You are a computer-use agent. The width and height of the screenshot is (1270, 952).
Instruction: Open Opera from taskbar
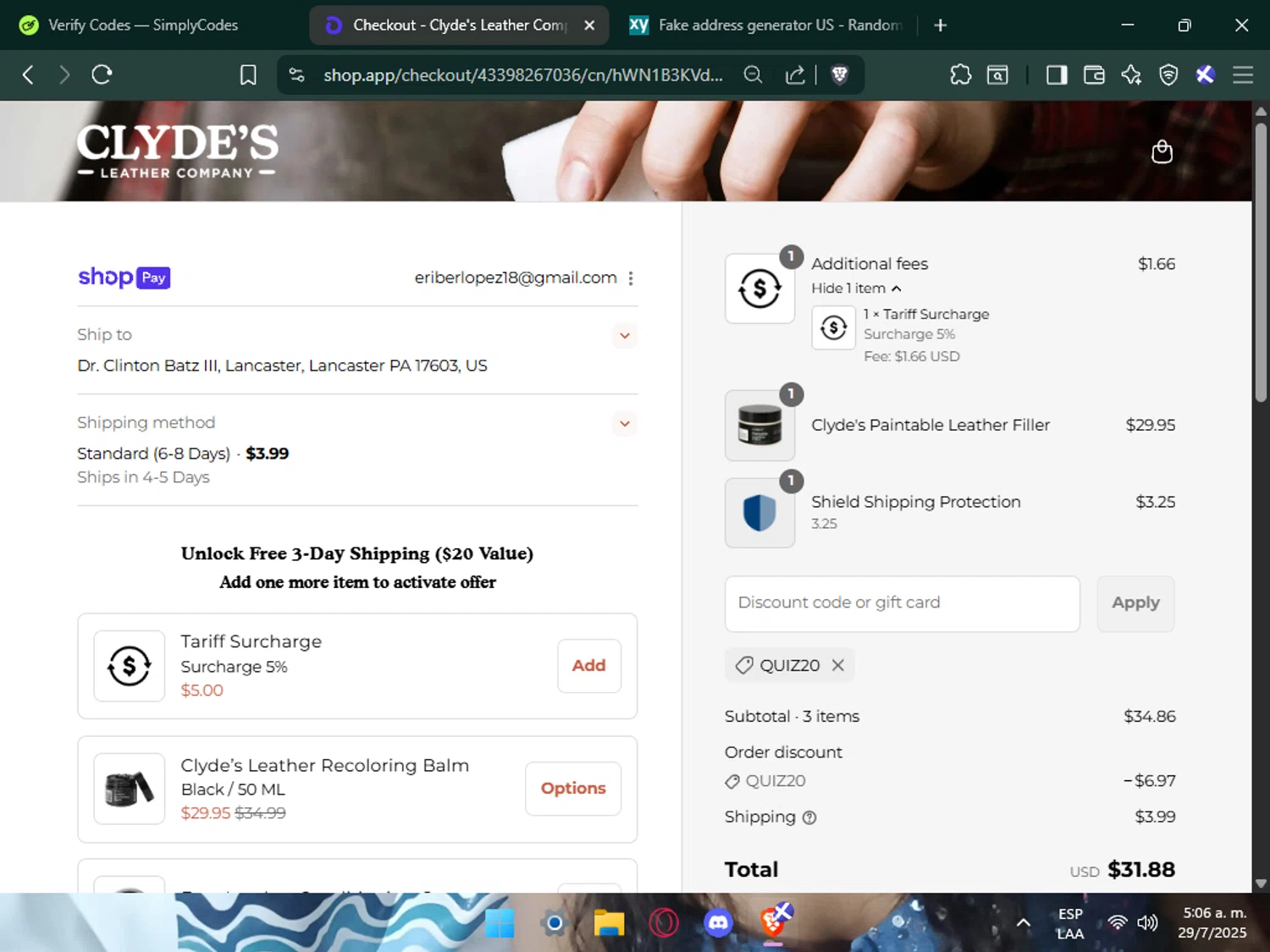(664, 922)
